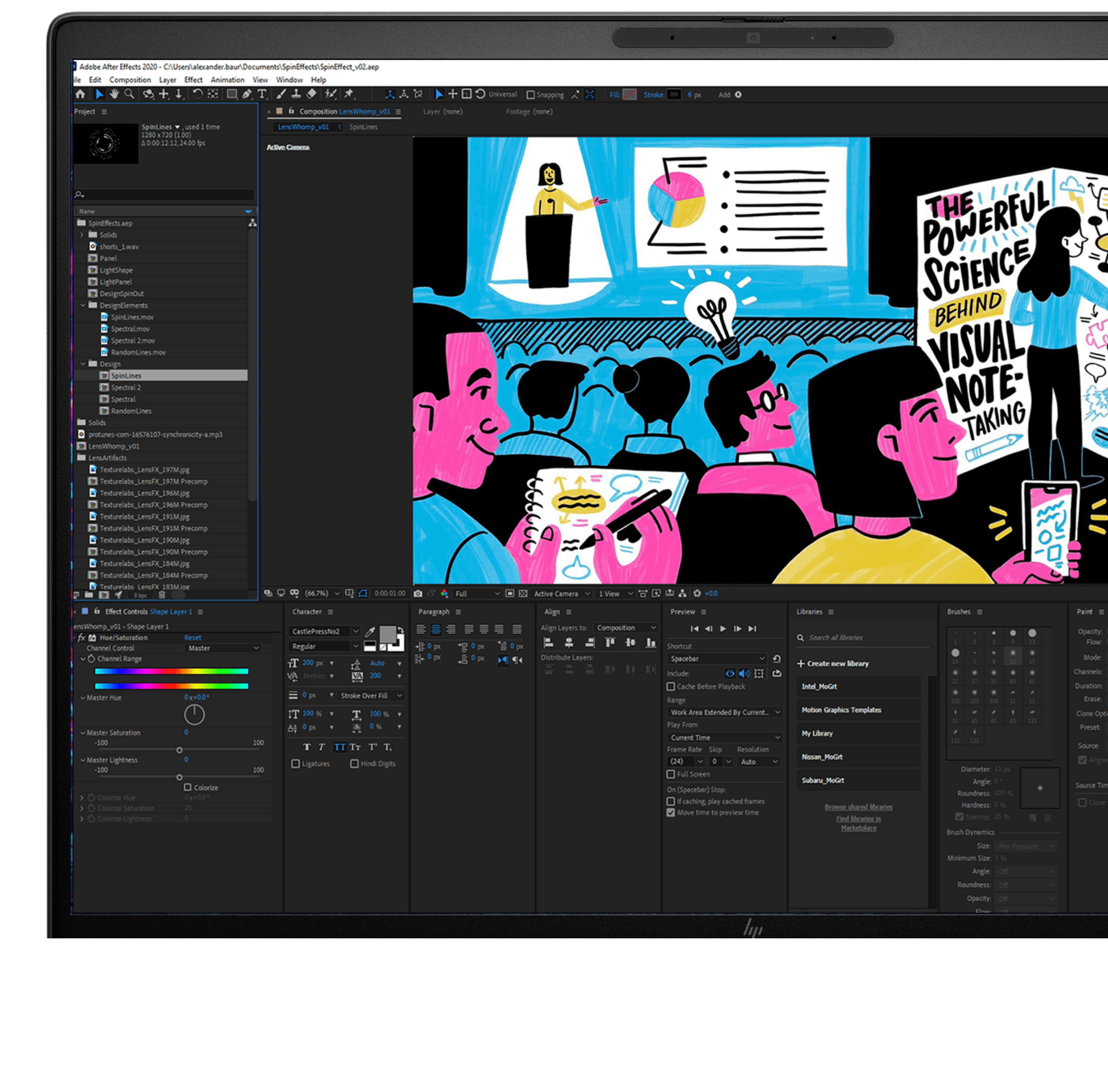This screenshot has width=1108, height=1092.
Task: Select the Hand tool in toolbar
Action: 114,94
